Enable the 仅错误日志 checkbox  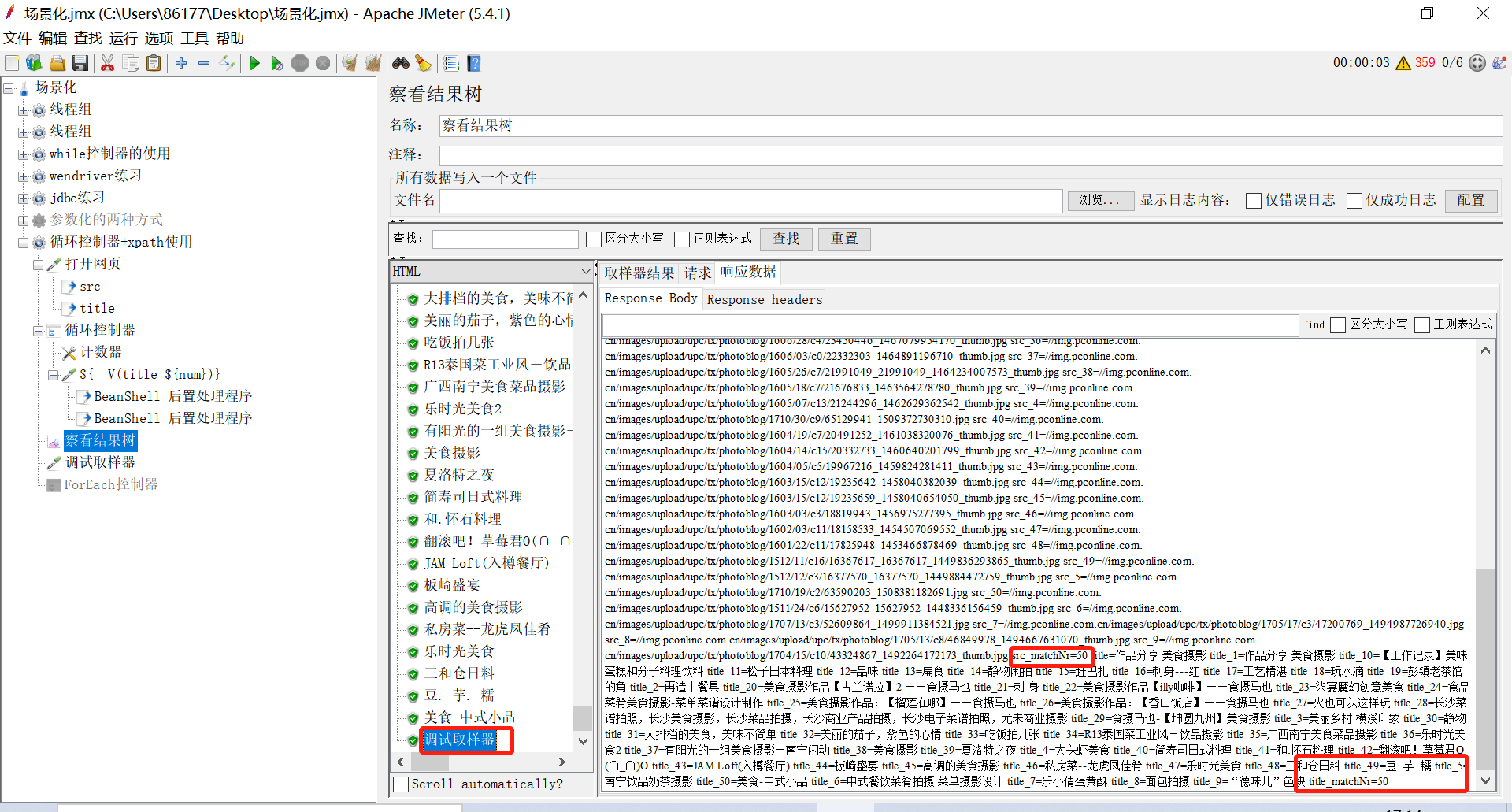pos(1254,200)
